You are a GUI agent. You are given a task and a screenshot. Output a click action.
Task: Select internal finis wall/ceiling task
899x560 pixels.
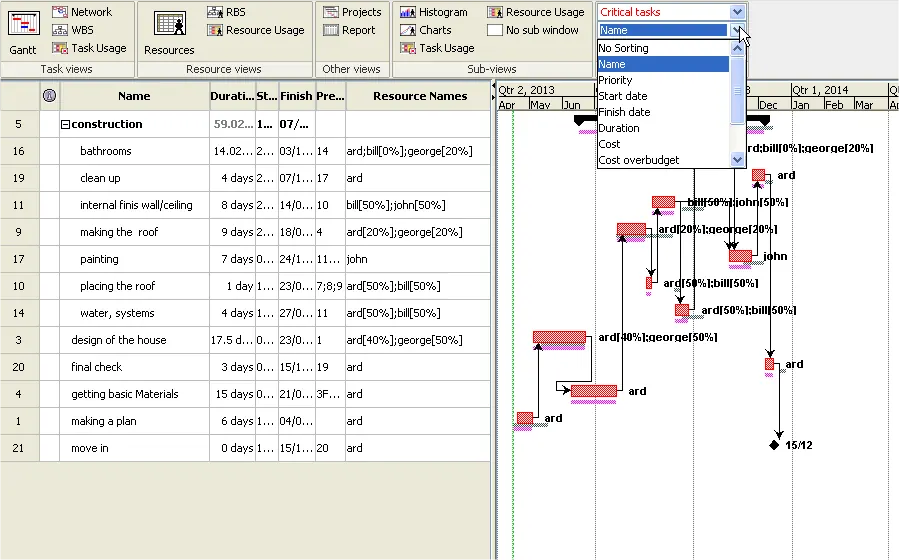coord(136,205)
